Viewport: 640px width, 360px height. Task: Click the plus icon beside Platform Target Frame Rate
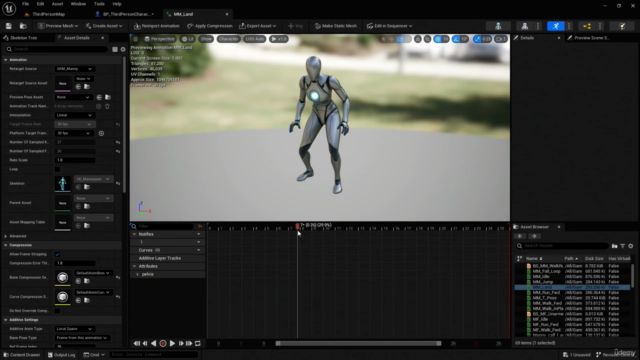point(101,133)
